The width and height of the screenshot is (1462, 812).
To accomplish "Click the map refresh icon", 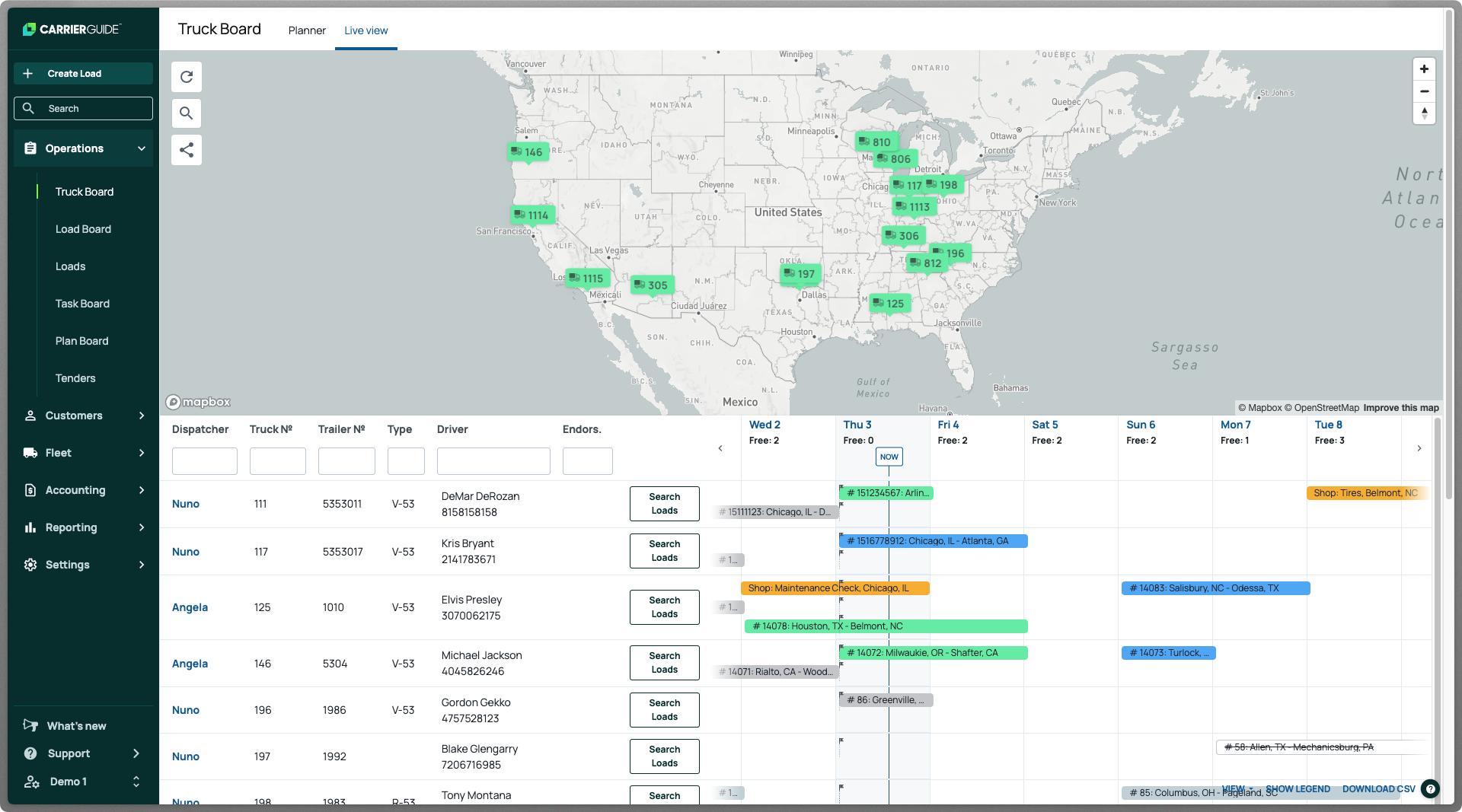I will (187, 77).
